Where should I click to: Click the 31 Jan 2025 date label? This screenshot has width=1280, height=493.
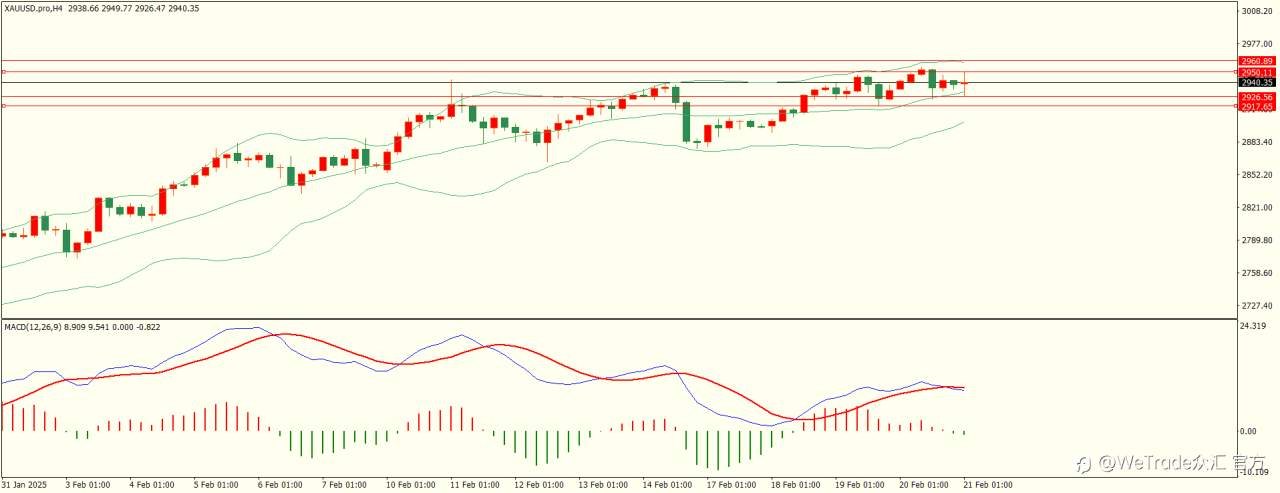pos(24,485)
